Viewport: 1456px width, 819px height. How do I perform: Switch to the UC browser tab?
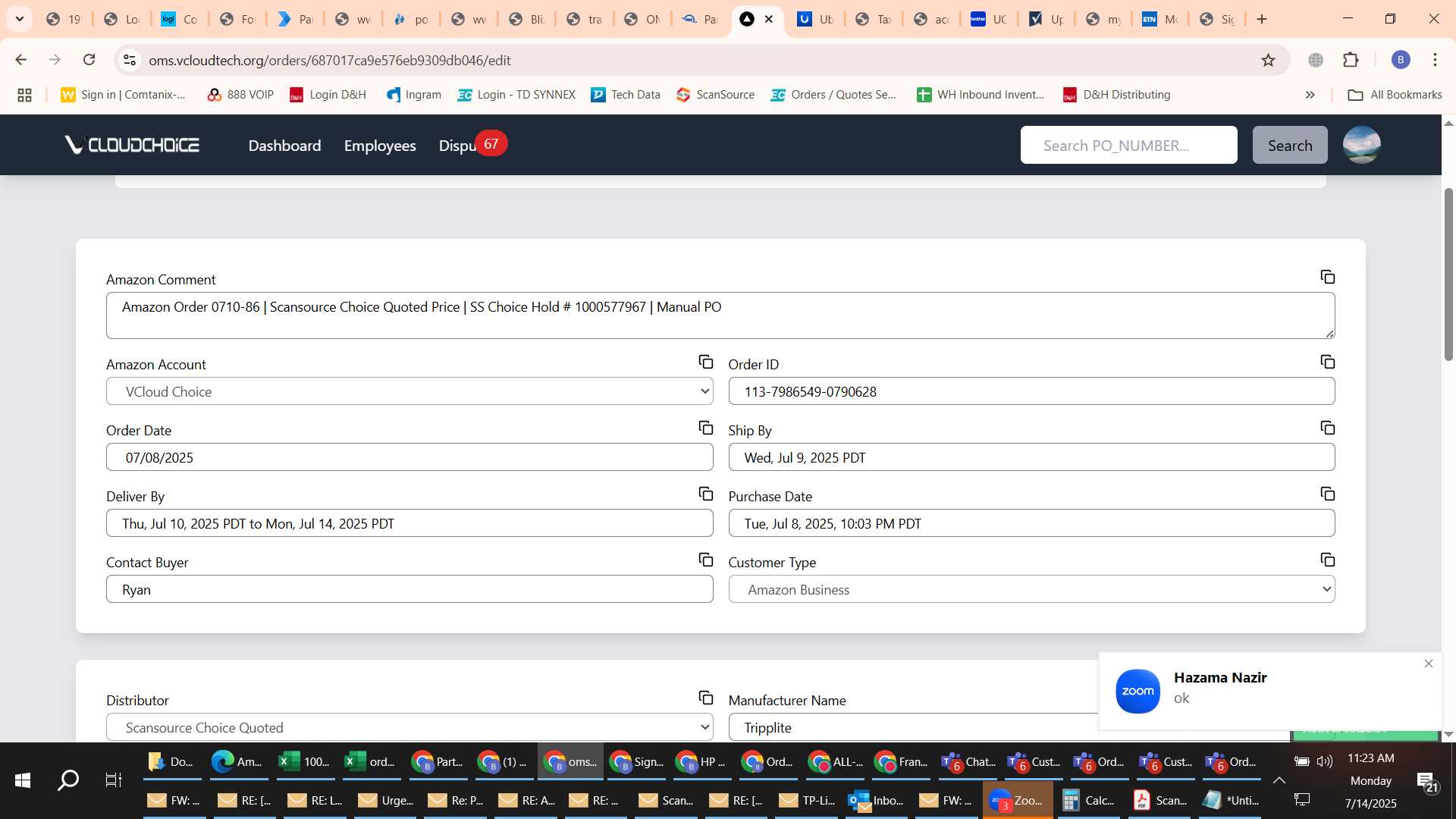[990, 19]
